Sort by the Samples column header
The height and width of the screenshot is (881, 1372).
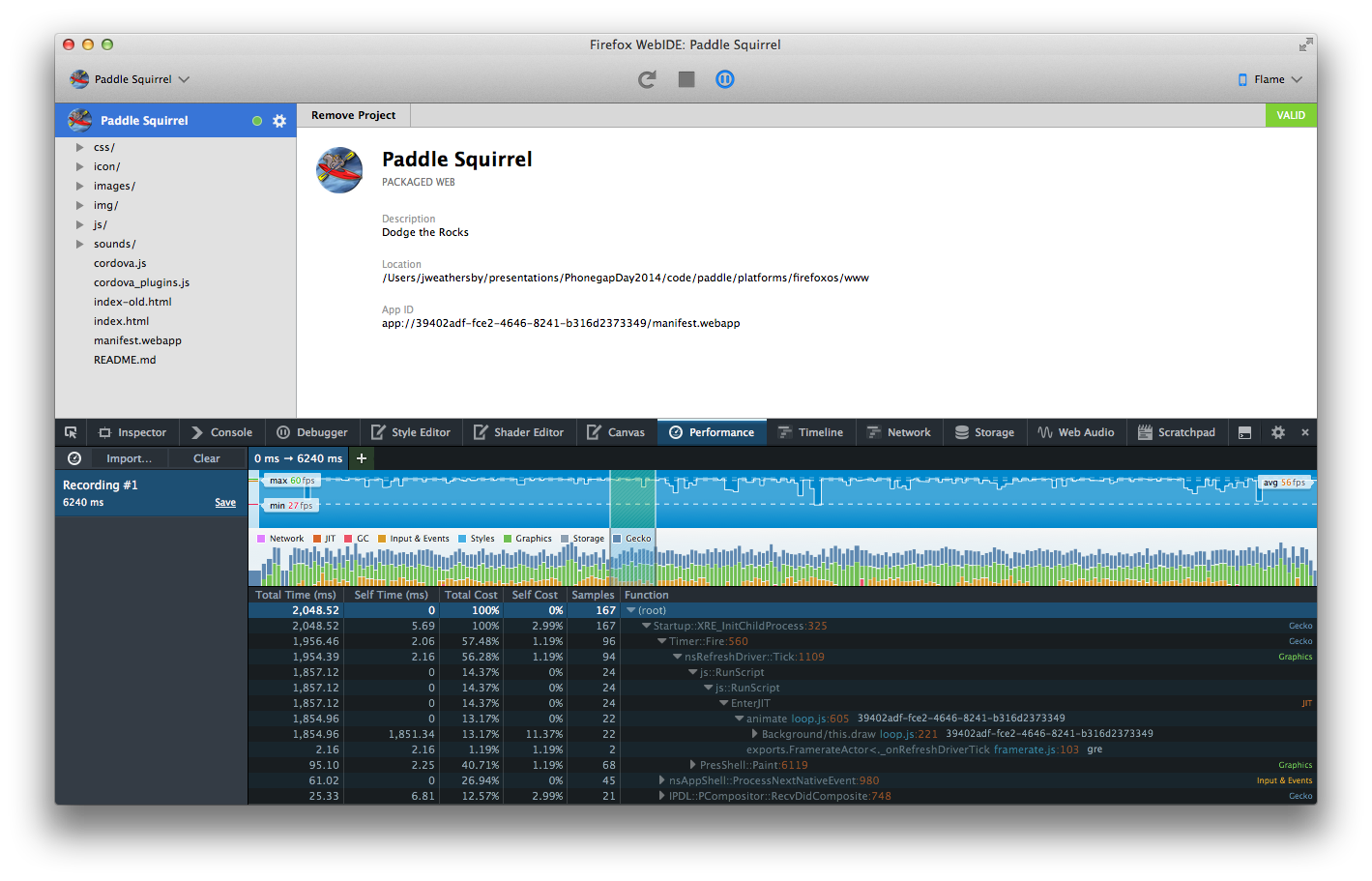click(593, 595)
